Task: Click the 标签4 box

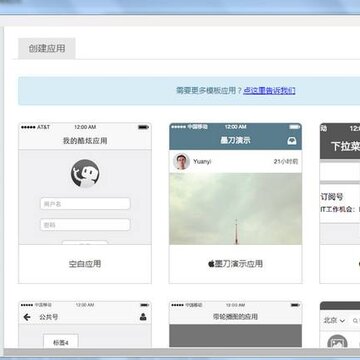Action: (x=61, y=341)
